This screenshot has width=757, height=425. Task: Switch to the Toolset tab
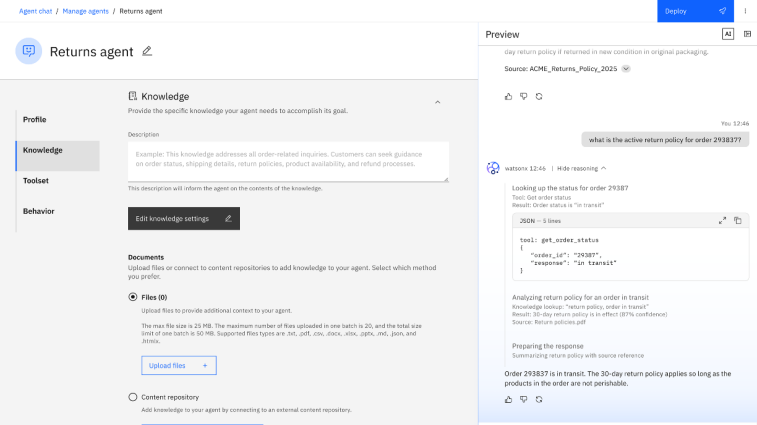(35, 181)
